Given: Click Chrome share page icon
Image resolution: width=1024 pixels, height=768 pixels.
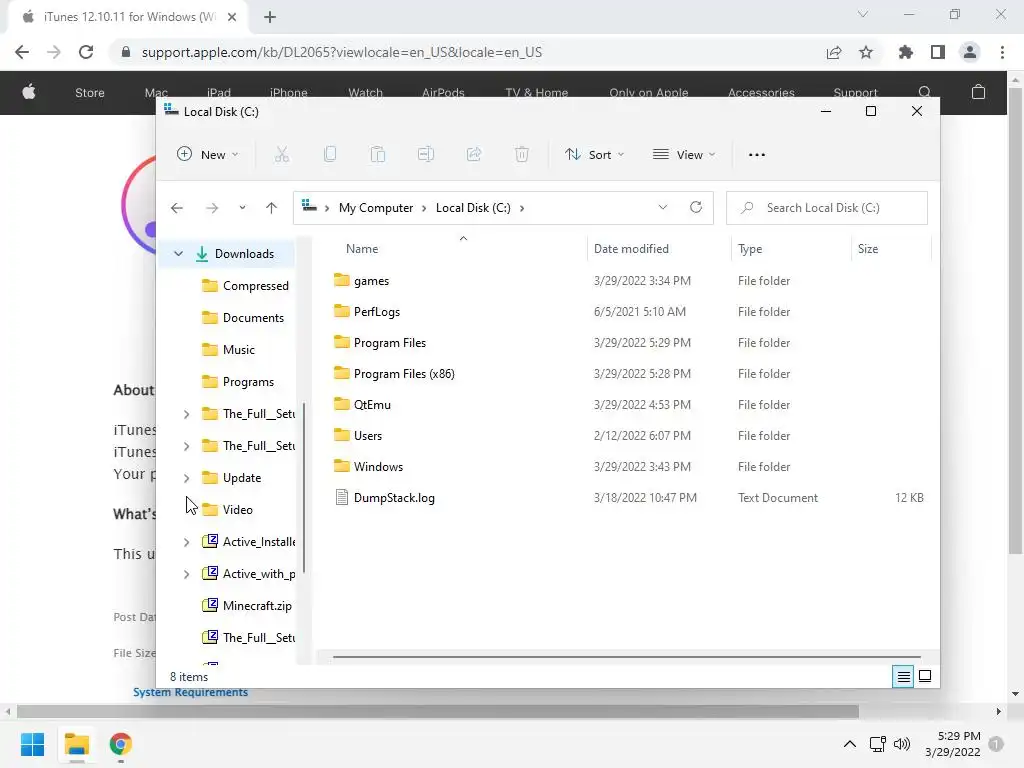Looking at the screenshot, I should coord(834,52).
